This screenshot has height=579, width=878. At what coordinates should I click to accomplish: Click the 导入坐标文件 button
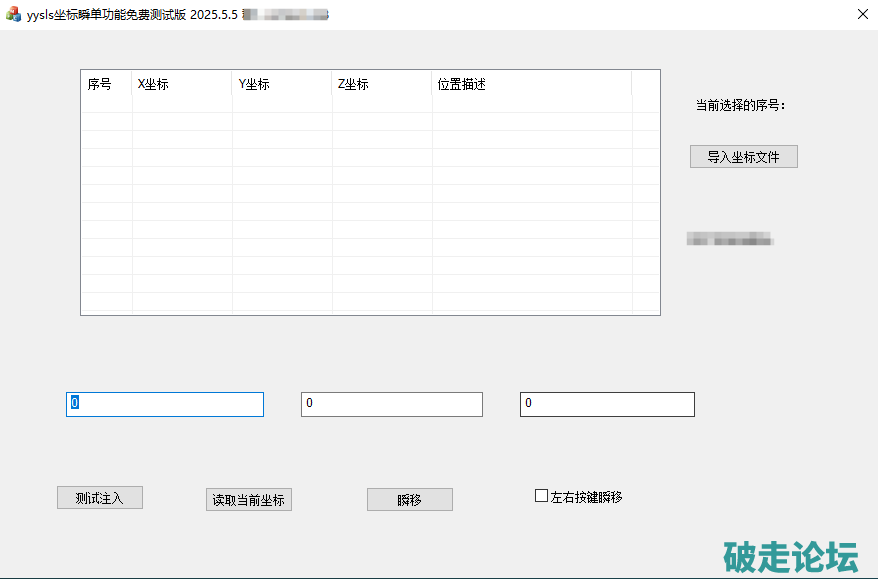click(743, 157)
